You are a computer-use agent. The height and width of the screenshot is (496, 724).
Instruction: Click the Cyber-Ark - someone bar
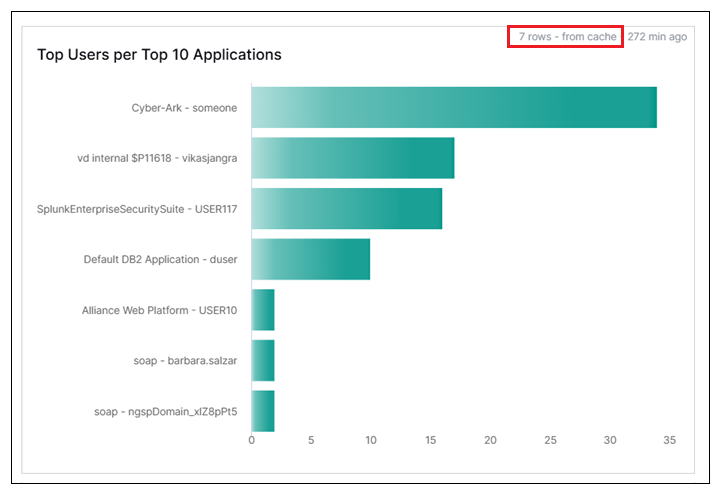tap(454, 107)
